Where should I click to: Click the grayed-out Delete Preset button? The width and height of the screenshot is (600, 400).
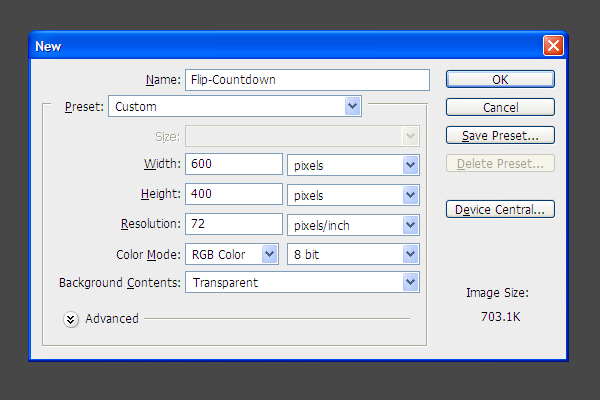click(500, 163)
